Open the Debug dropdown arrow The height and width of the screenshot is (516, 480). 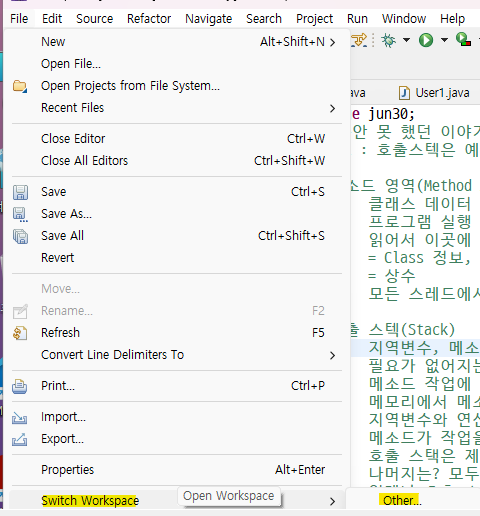[x=406, y=40]
